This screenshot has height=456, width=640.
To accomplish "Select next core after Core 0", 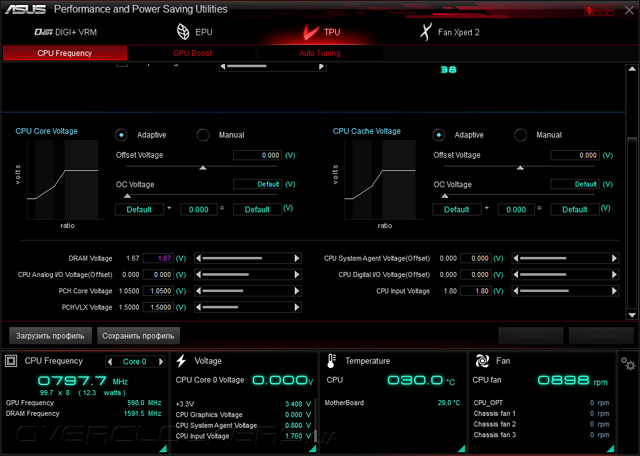I will (161, 361).
